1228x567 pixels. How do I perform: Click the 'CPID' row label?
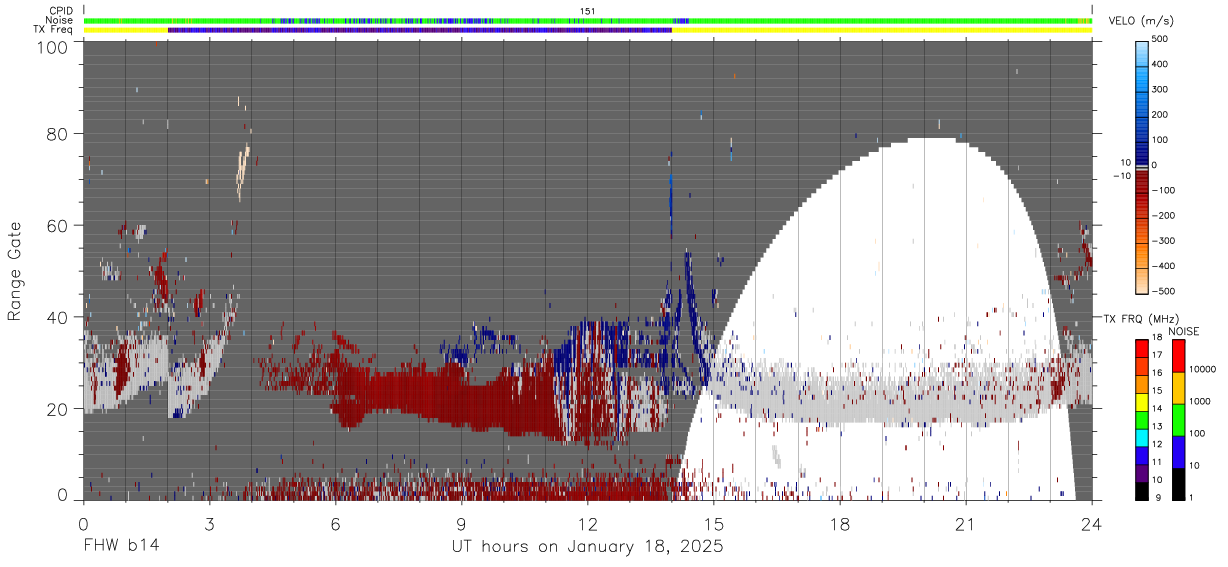pos(61,11)
